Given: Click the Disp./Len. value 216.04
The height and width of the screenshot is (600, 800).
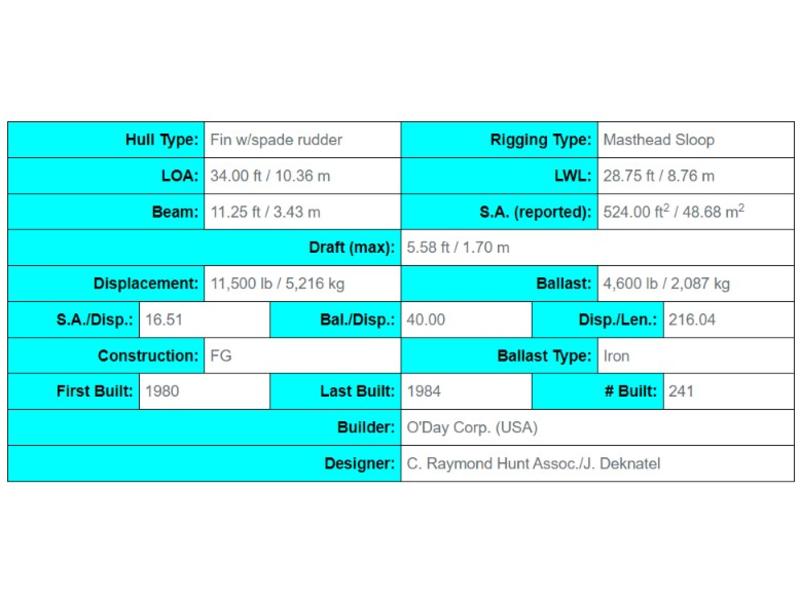Looking at the screenshot, I should [x=692, y=320].
